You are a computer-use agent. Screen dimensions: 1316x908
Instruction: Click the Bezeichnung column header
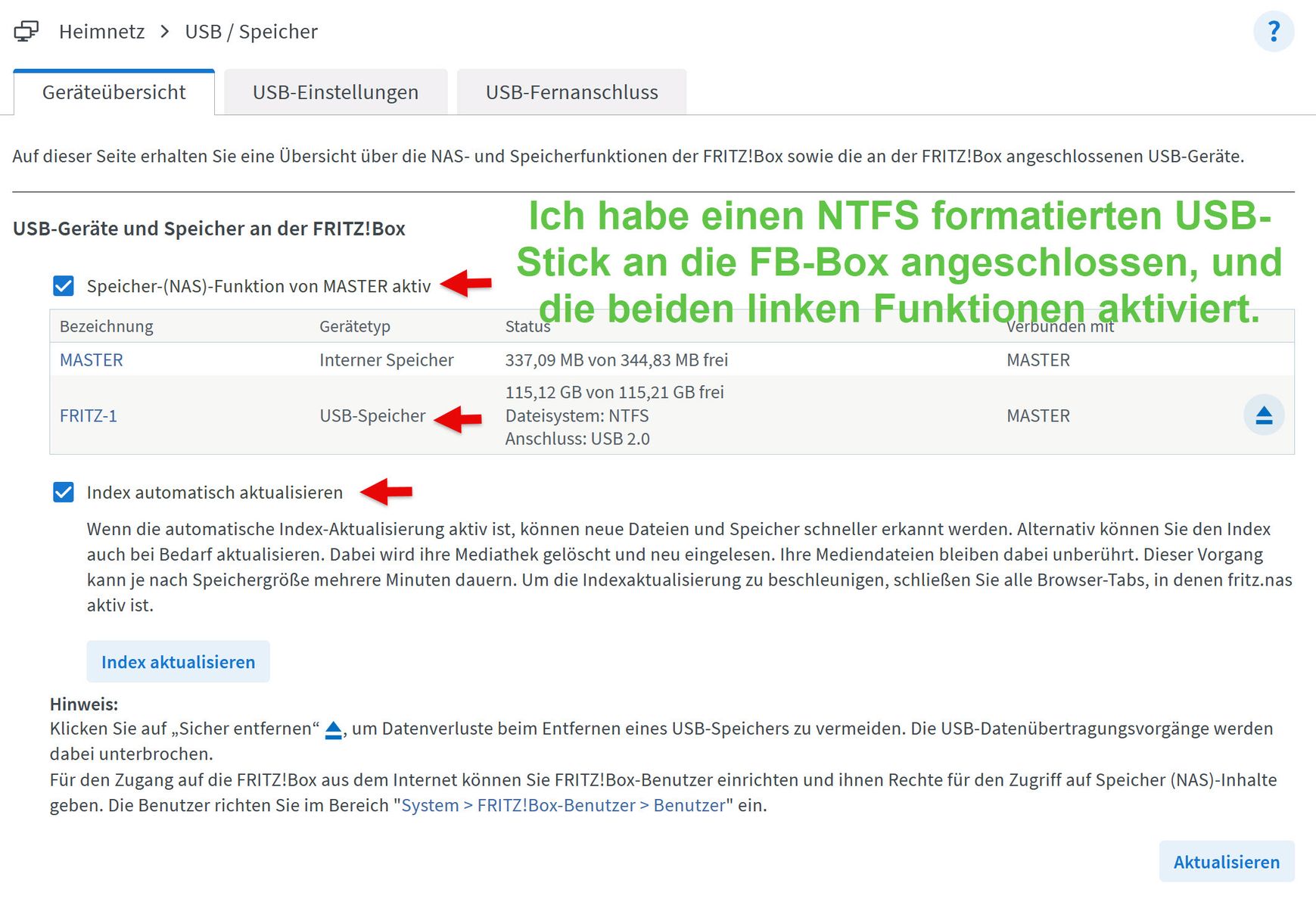click(x=107, y=327)
